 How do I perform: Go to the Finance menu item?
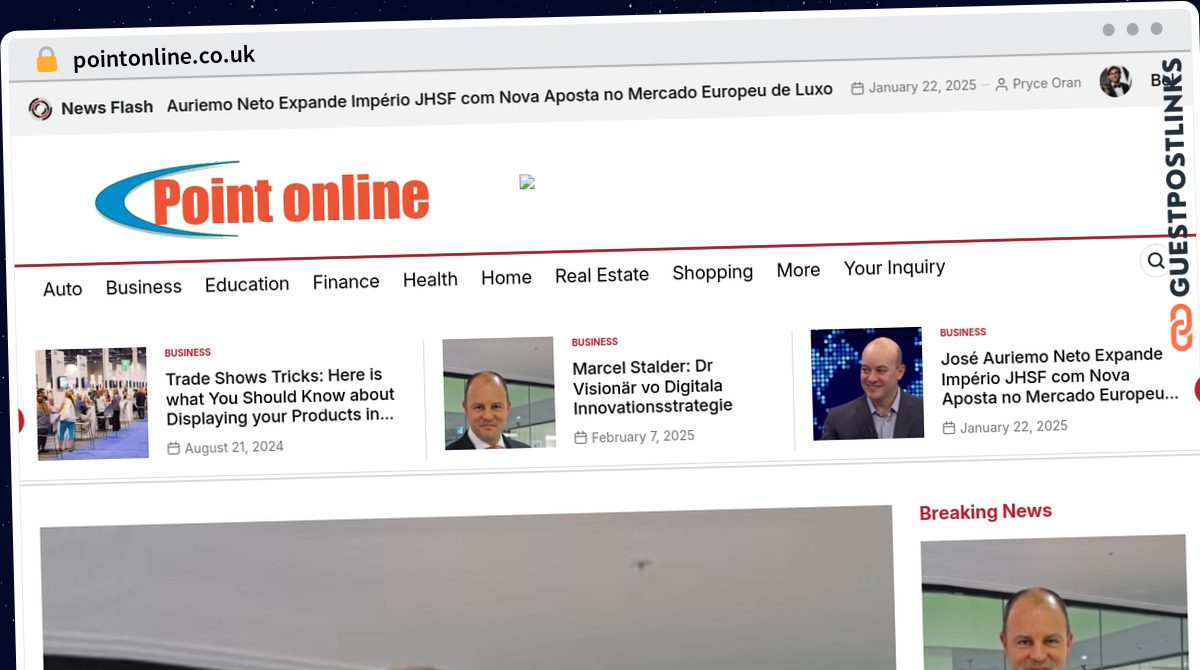[x=346, y=282]
